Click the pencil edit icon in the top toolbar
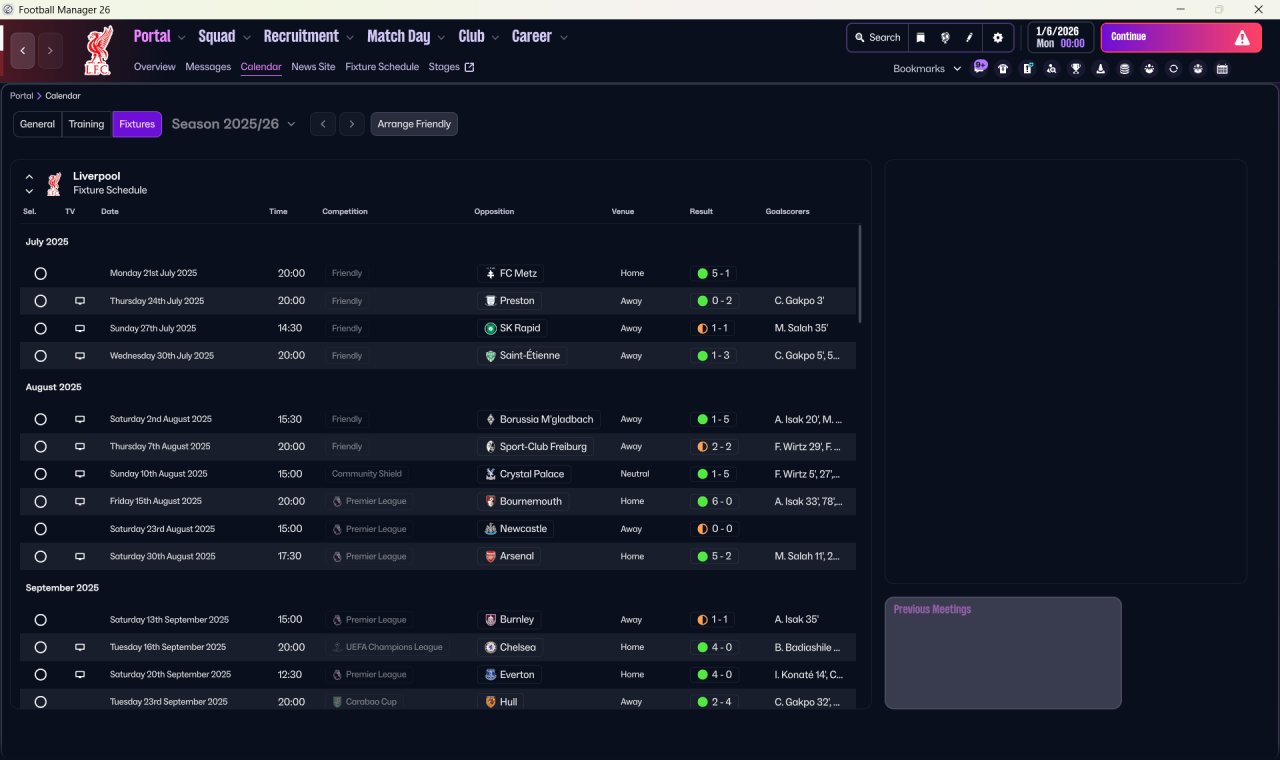This screenshot has height=760, width=1280. point(969,38)
